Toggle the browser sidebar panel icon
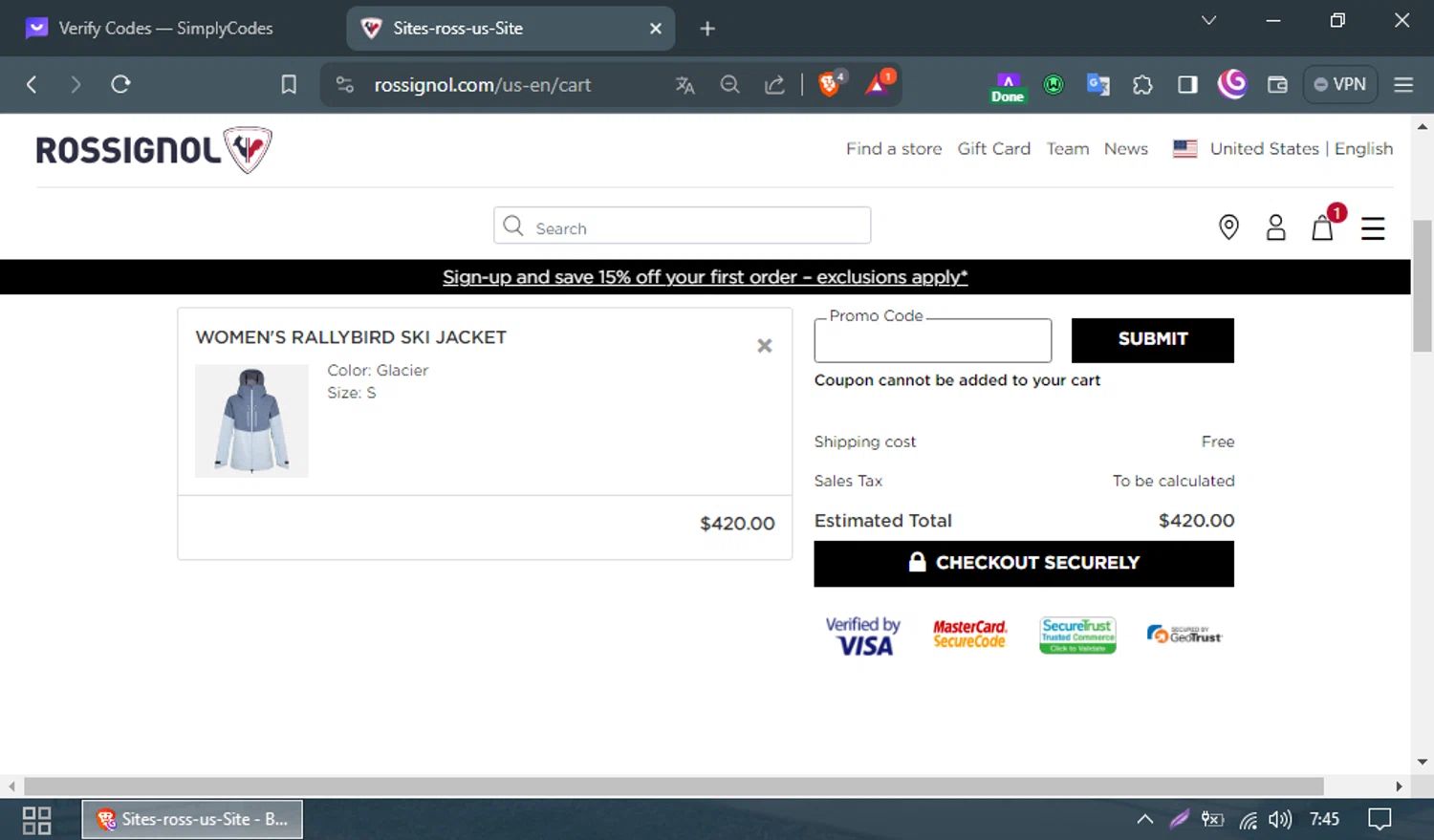 [1187, 85]
